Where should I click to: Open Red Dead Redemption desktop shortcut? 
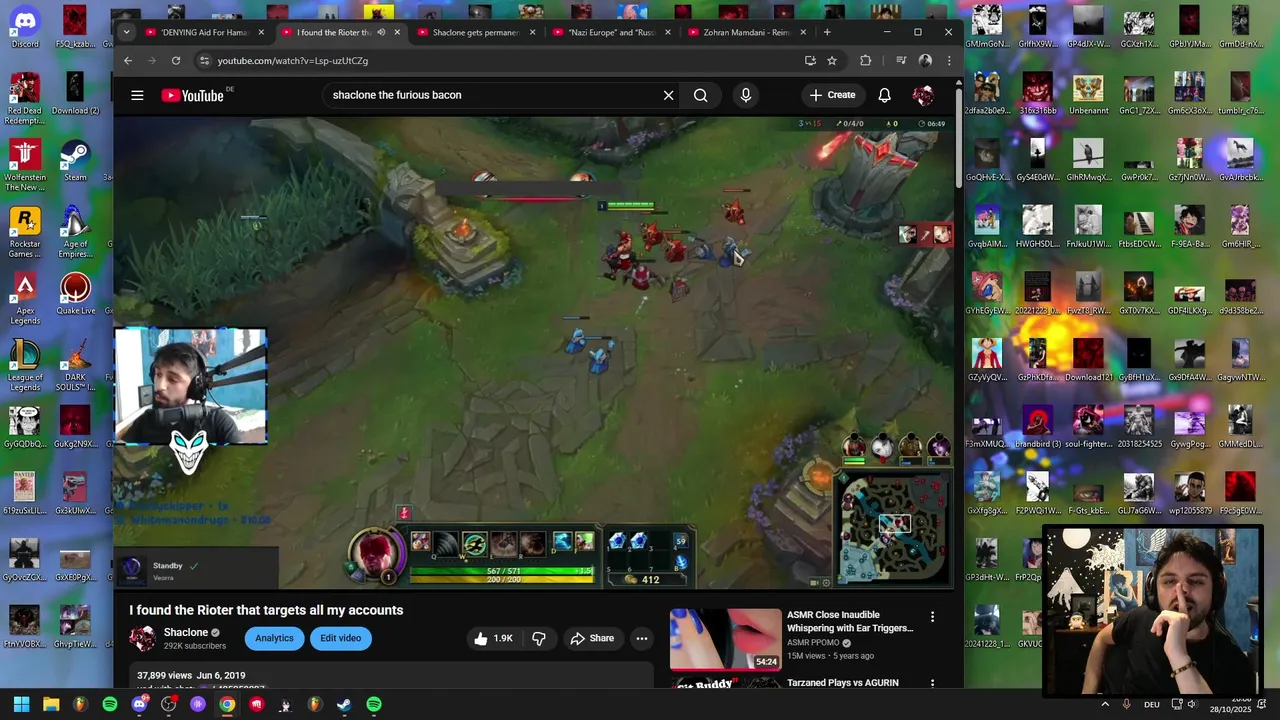[25, 99]
